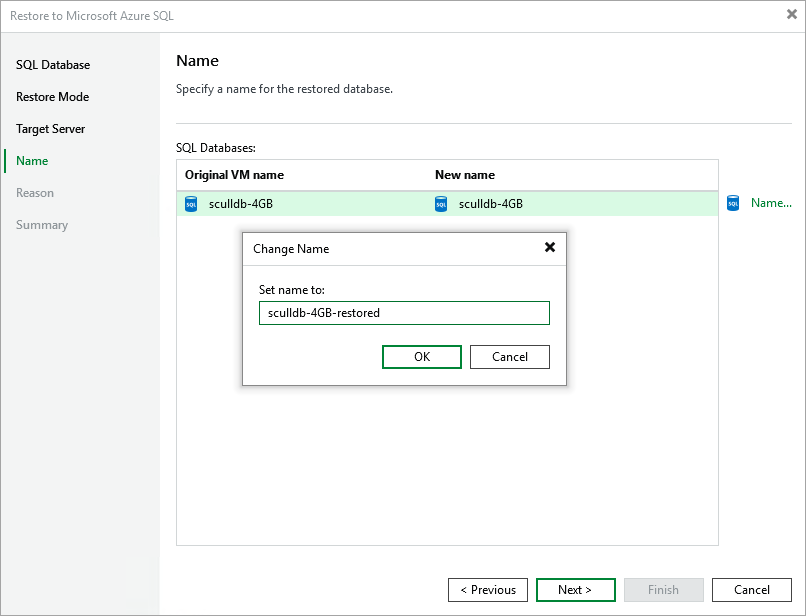Open the Restore Mode wizard step

pos(52,97)
